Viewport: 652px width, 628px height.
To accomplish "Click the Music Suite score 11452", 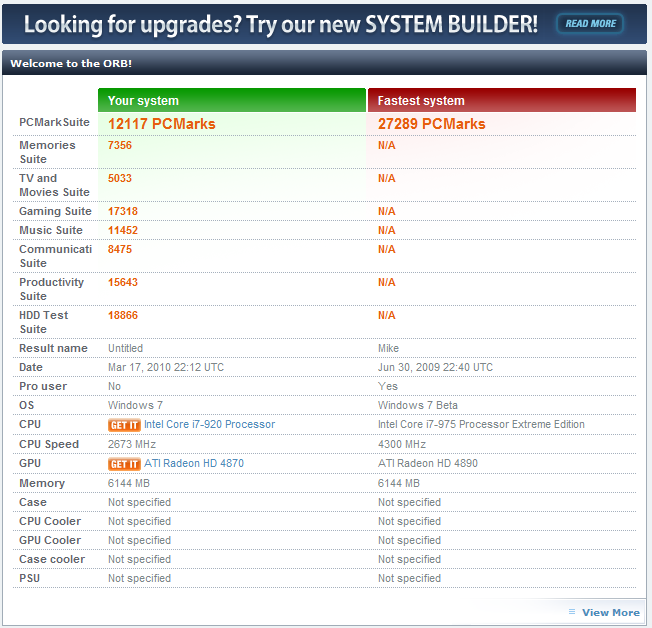I will click(123, 230).
